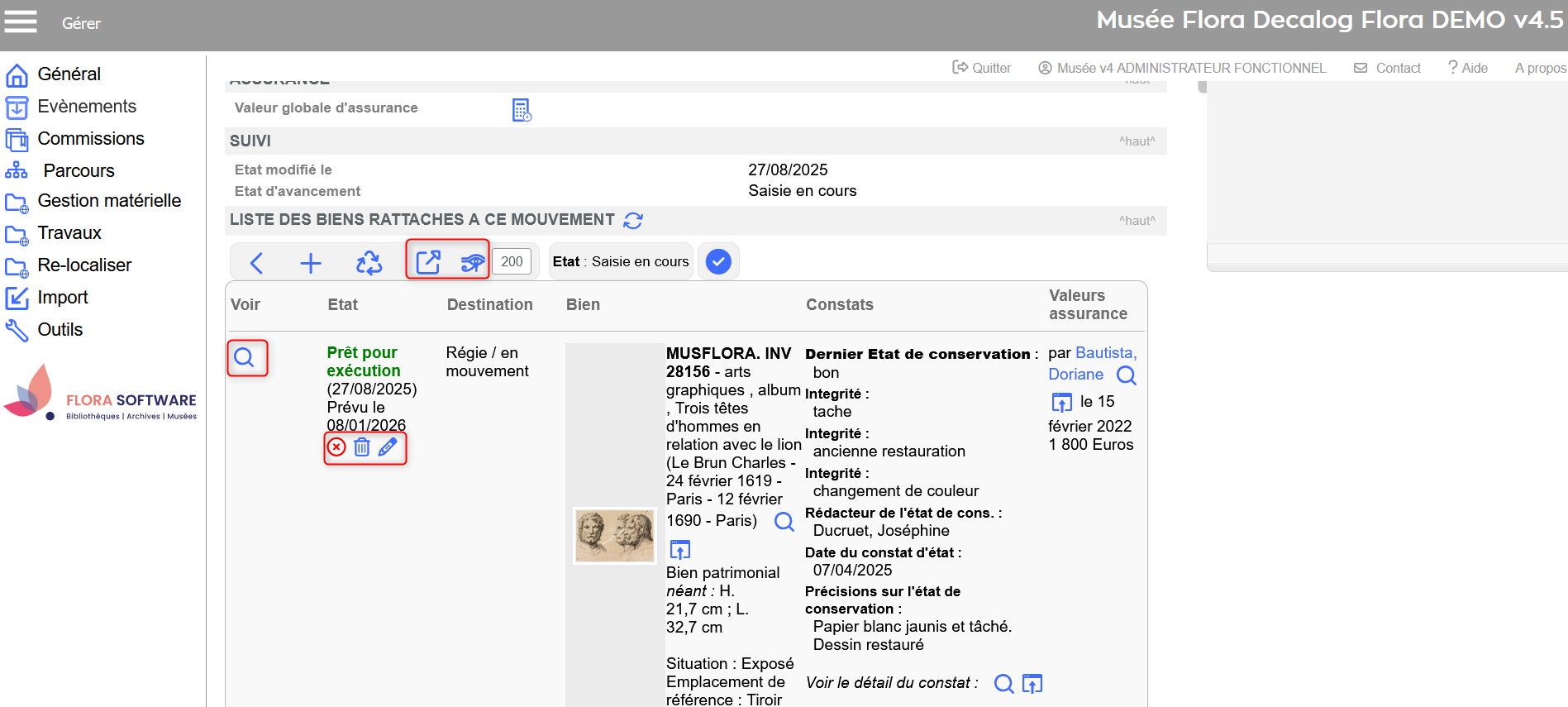Open the hamburger menu at top left
1568x707 pixels.
[x=21, y=21]
